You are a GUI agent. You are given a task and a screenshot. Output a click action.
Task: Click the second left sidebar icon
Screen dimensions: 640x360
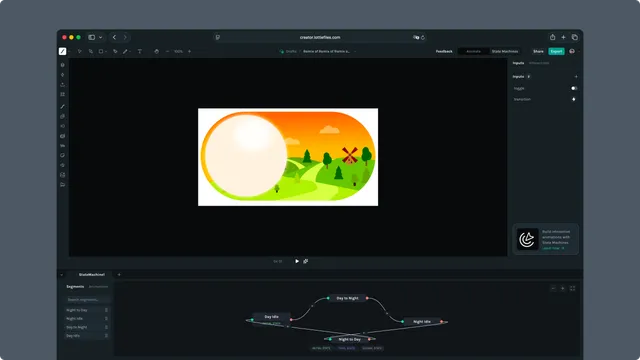click(x=62, y=75)
